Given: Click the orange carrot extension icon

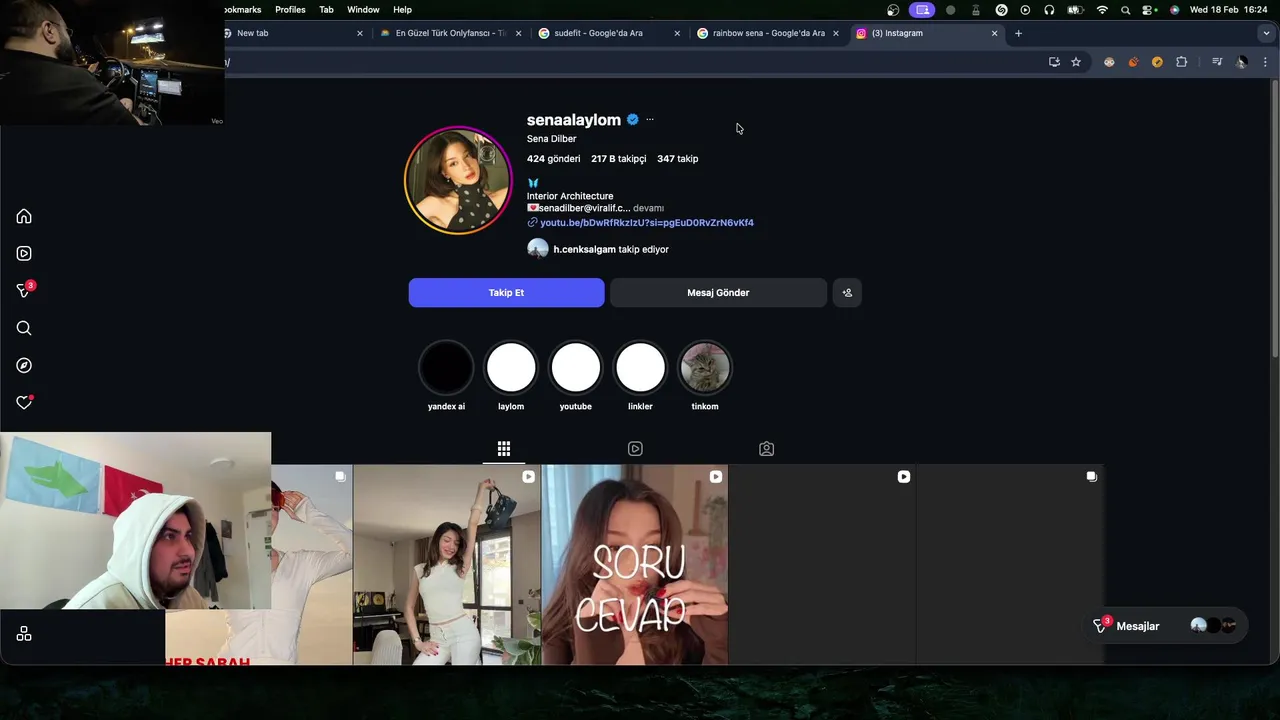Looking at the screenshot, I should [x=1133, y=62].
